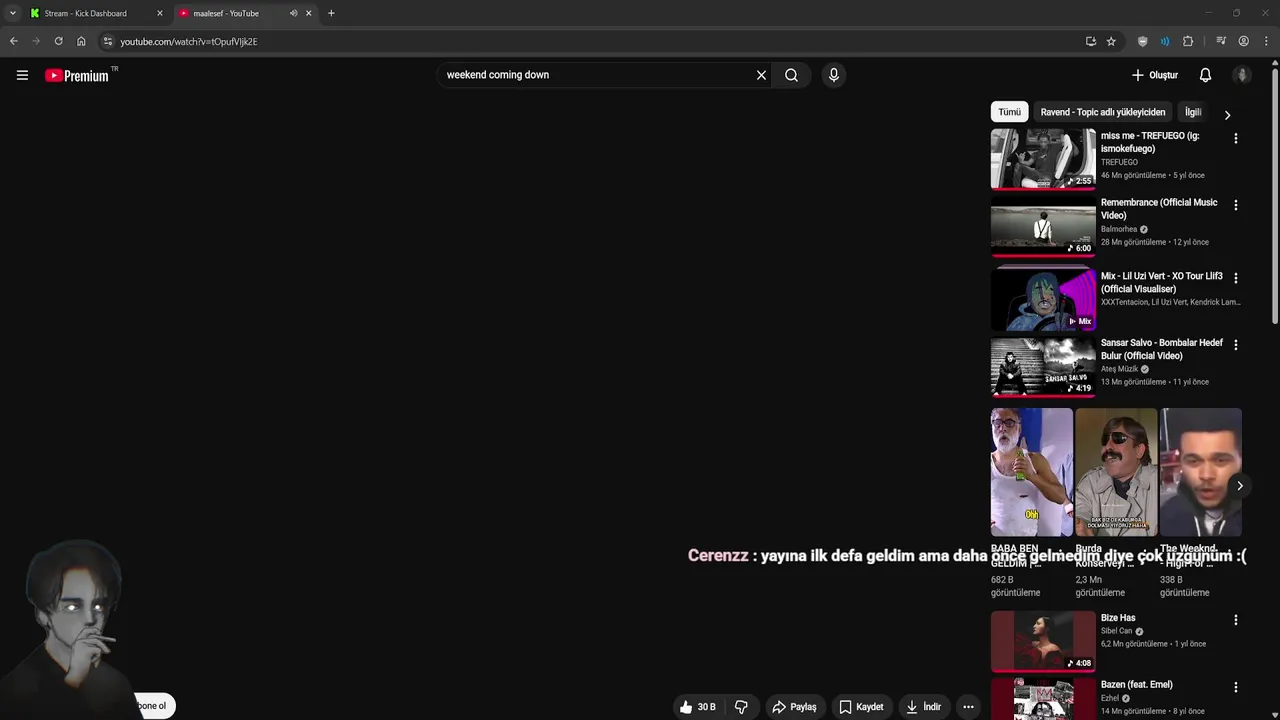Screen dimensions: 1280x720
Task: Open the extensions puzzle icon
Action: pos(1188,41)
